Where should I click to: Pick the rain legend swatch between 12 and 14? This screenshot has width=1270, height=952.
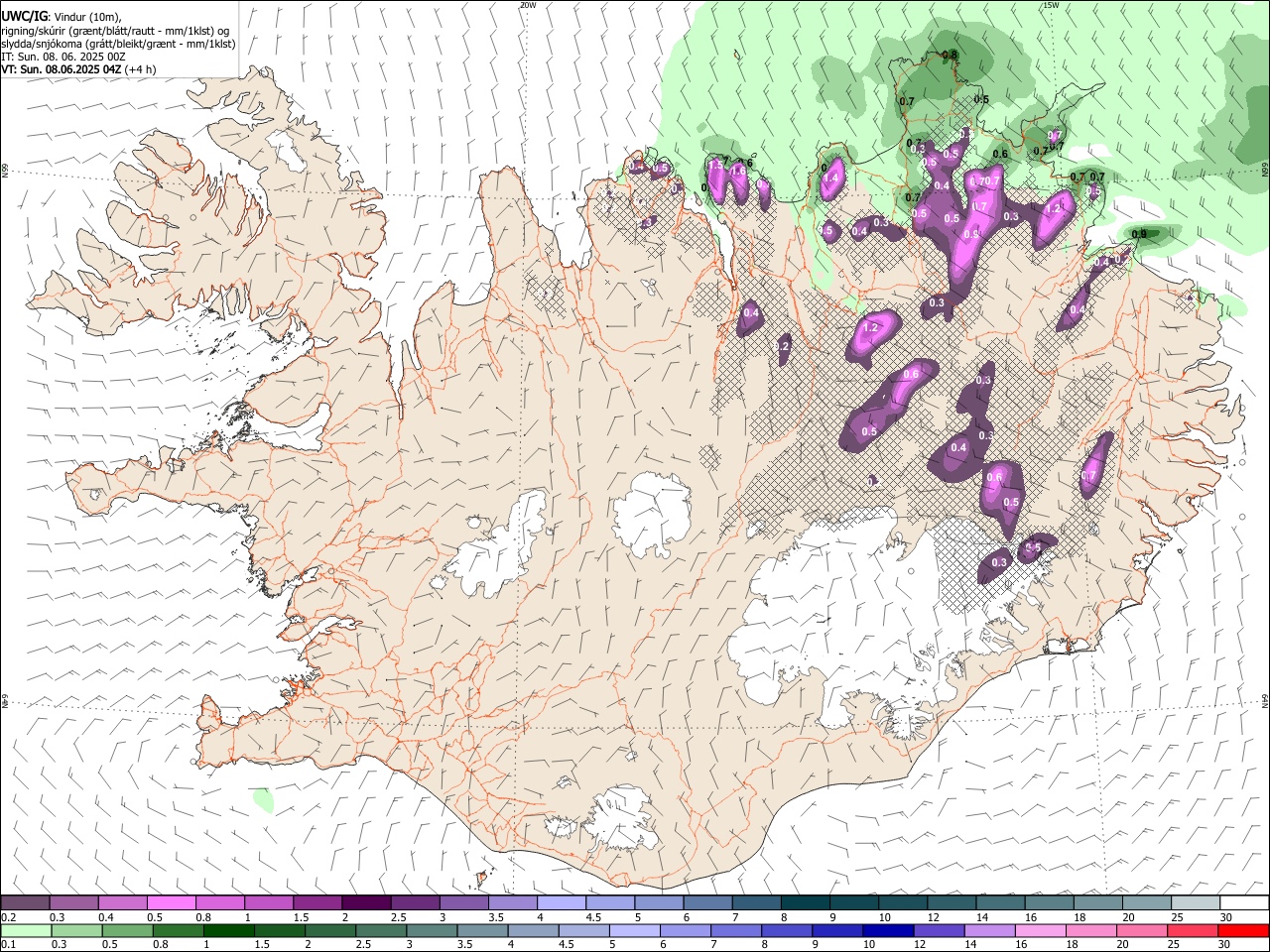click(x=939, y=930)
